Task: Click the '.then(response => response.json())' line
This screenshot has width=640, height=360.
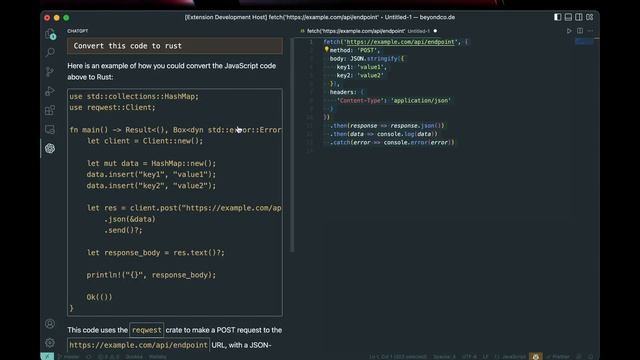Action: (387, 126)
